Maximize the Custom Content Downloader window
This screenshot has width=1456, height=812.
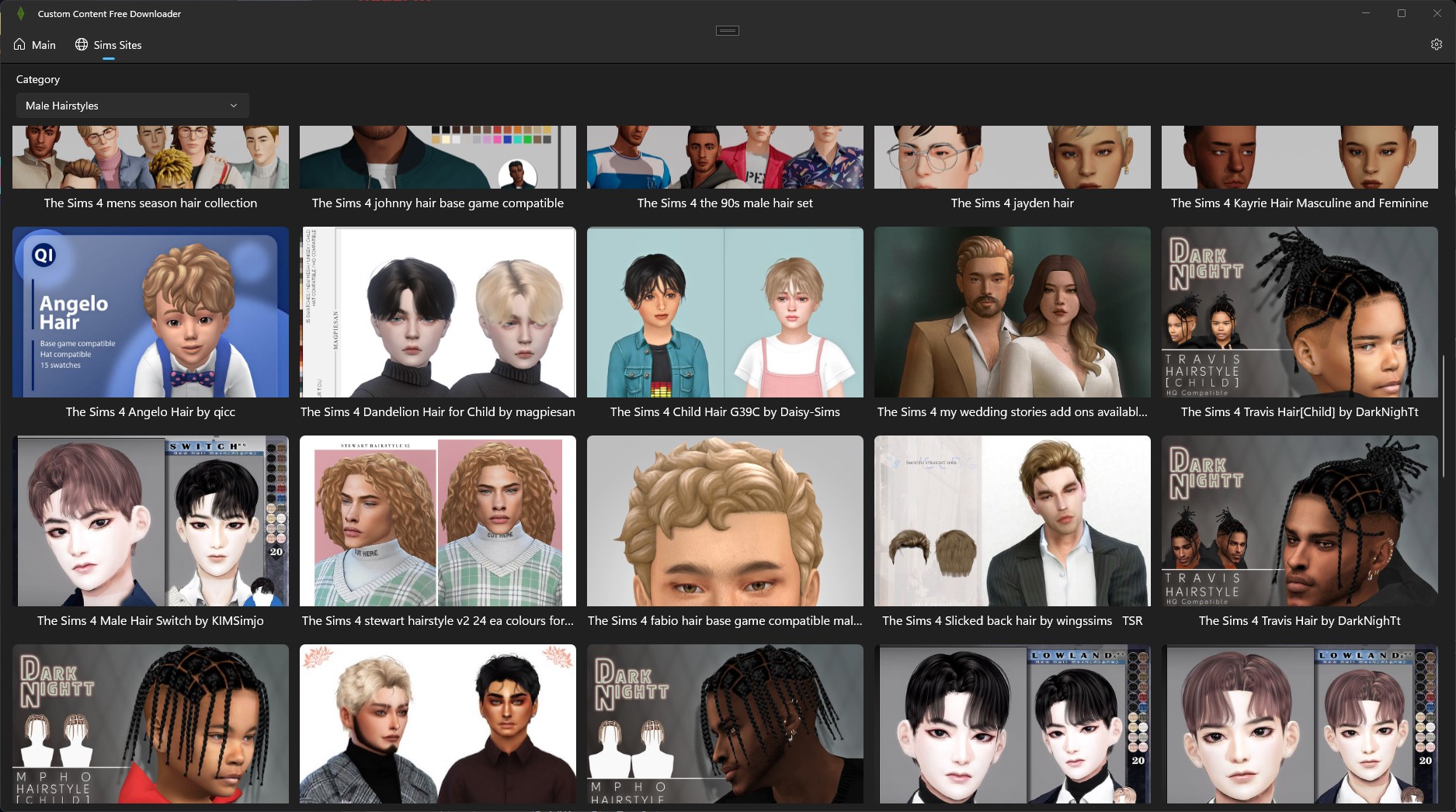(x=1402, y=13)
